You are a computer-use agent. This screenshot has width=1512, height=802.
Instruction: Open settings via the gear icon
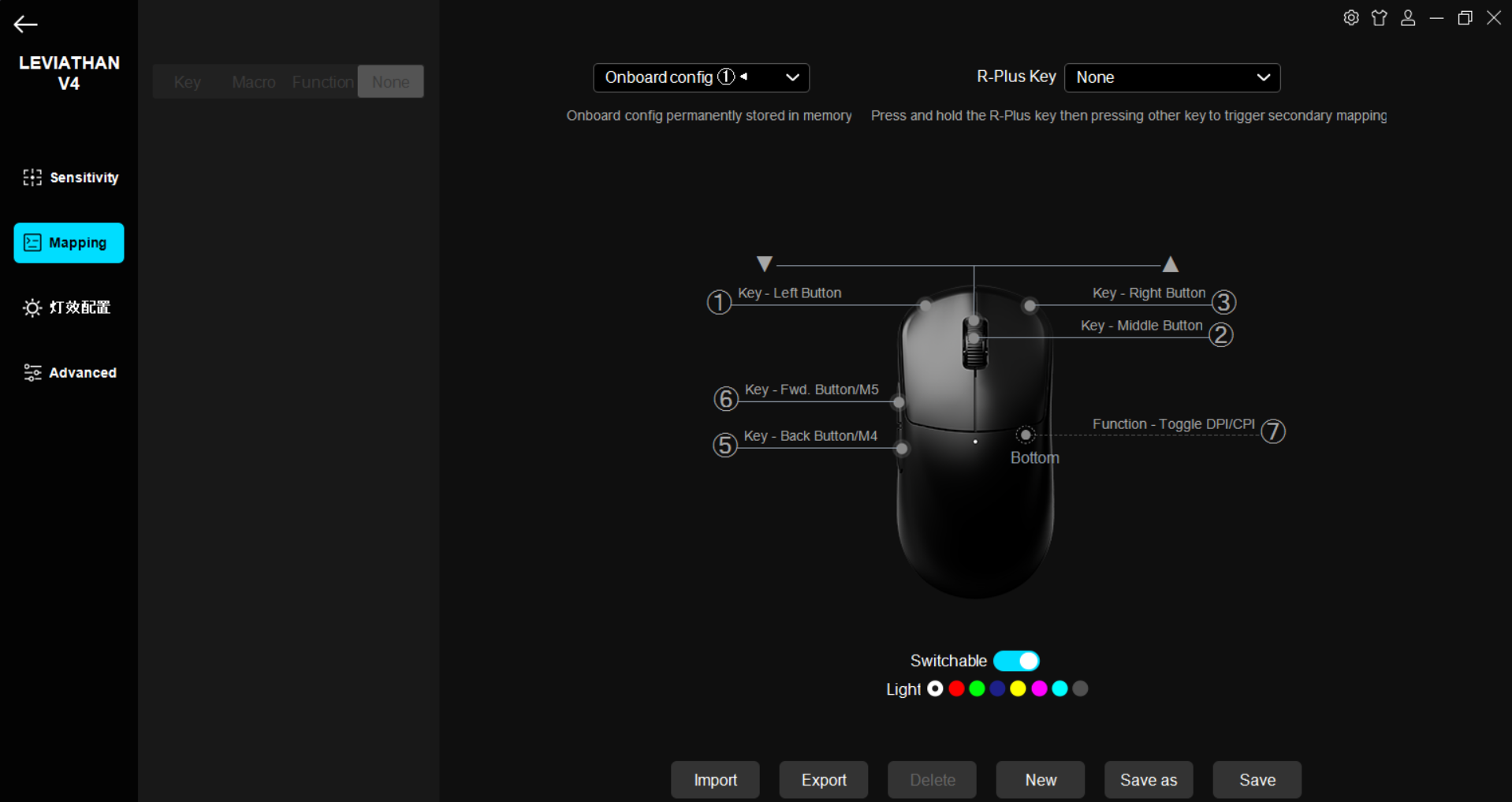[1351, 17]
